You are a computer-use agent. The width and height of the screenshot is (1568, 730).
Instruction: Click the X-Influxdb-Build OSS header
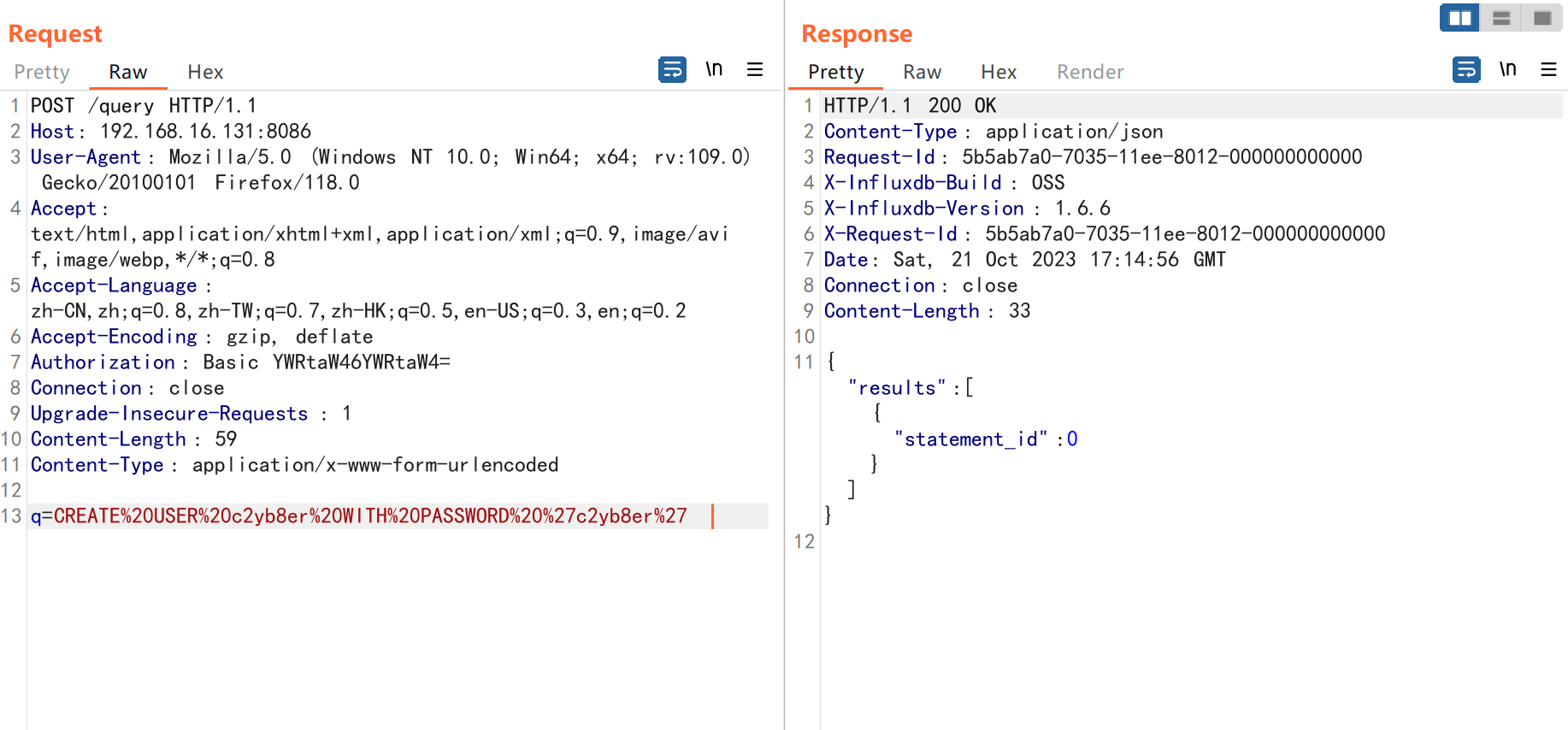point(944,183)
